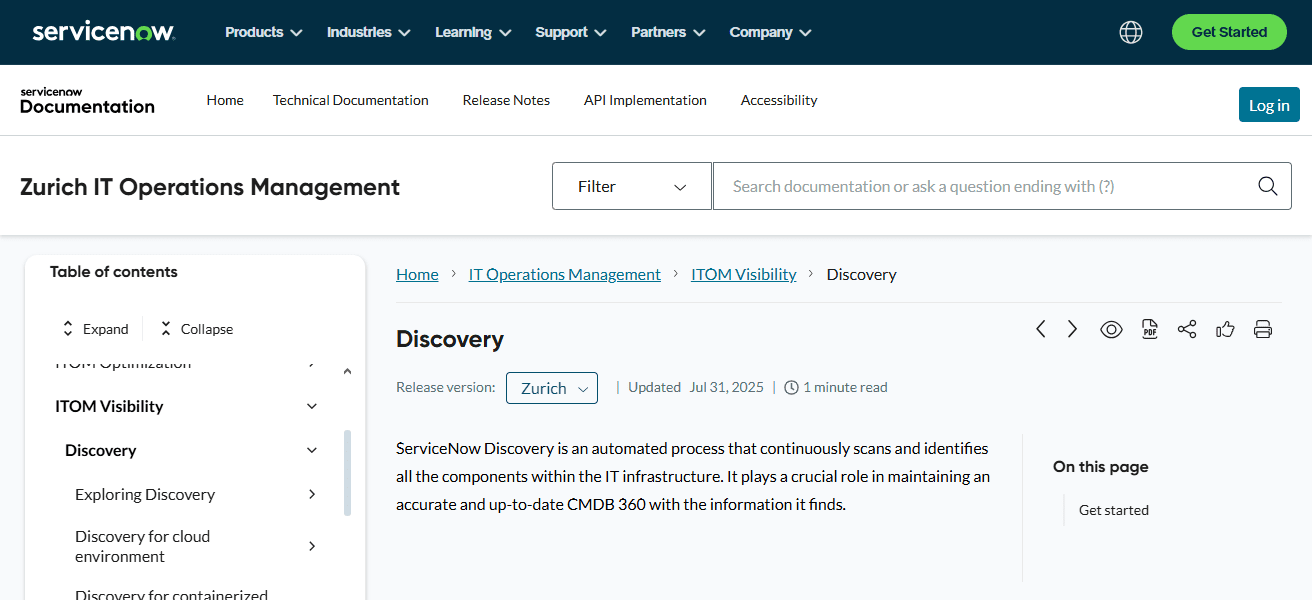This screenshot has width=1312, height=600.
Task: Open the Industries dropdown menu
Action: coord(369,32)
